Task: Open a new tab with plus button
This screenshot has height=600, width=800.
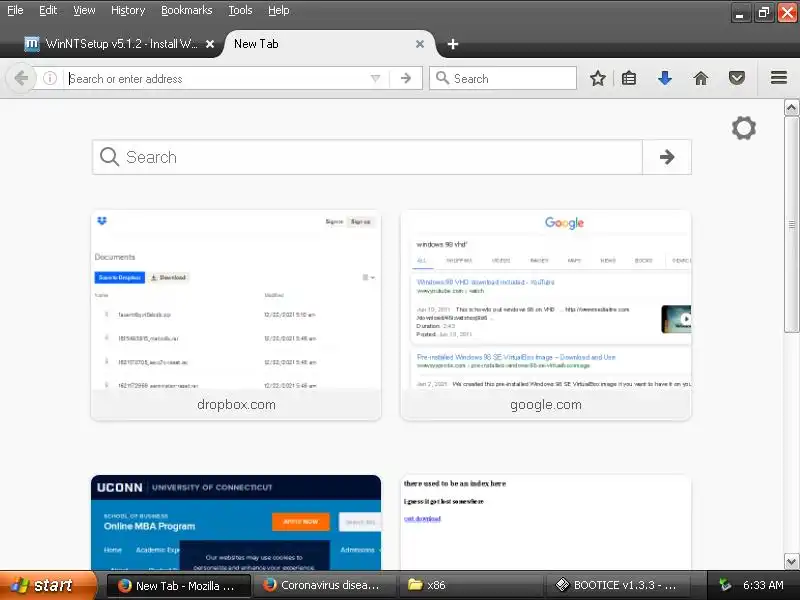Action: (x=453, y=44)
